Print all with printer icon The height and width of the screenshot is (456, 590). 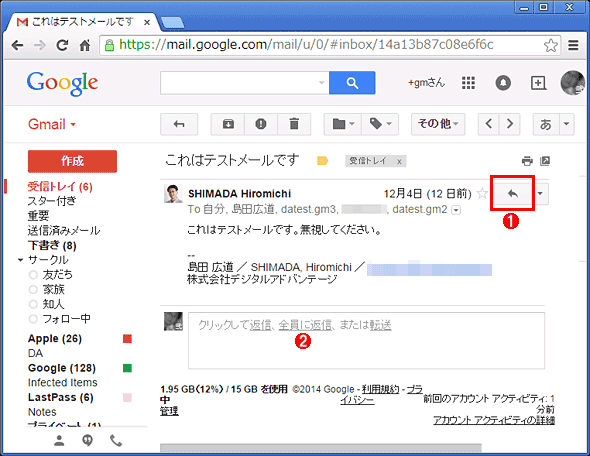(x=527, y=161)
